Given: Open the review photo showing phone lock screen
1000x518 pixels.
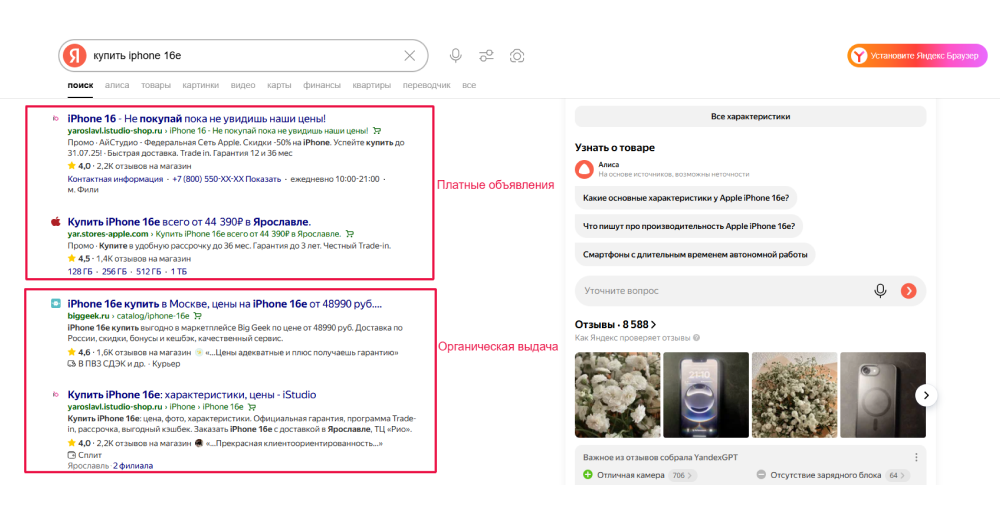Looking at the screenshot, I should point(706,396).
